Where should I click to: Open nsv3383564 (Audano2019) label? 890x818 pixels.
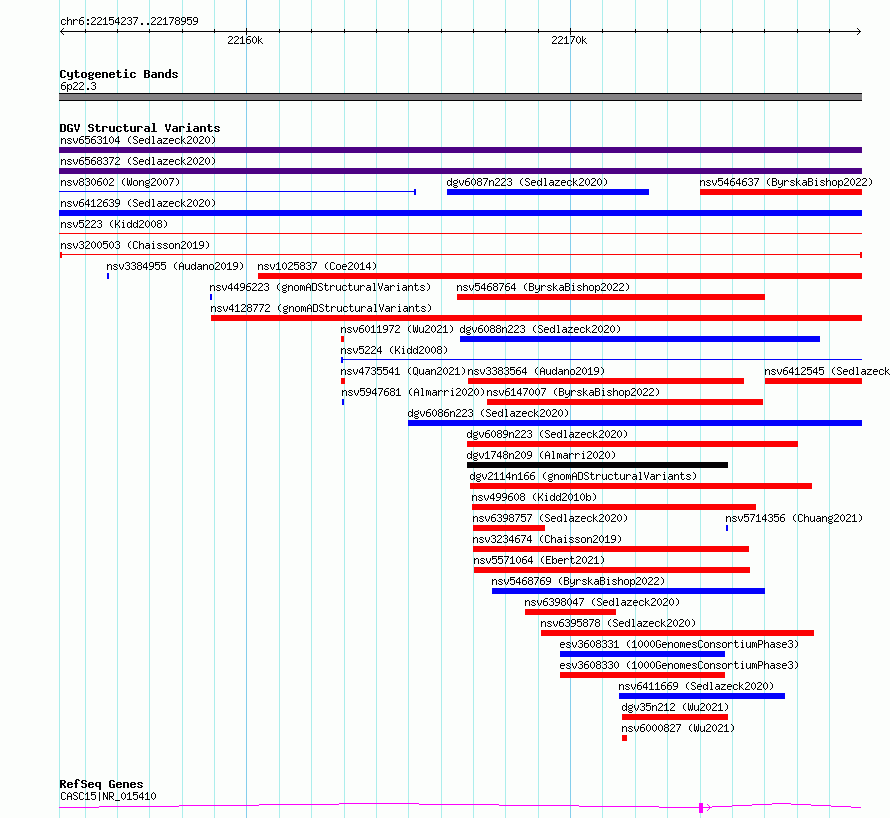tap(536, 371)
